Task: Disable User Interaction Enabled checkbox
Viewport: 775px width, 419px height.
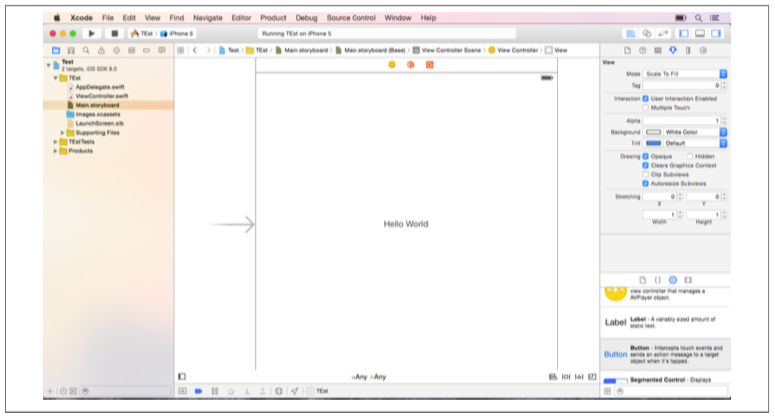Action: 646,98
